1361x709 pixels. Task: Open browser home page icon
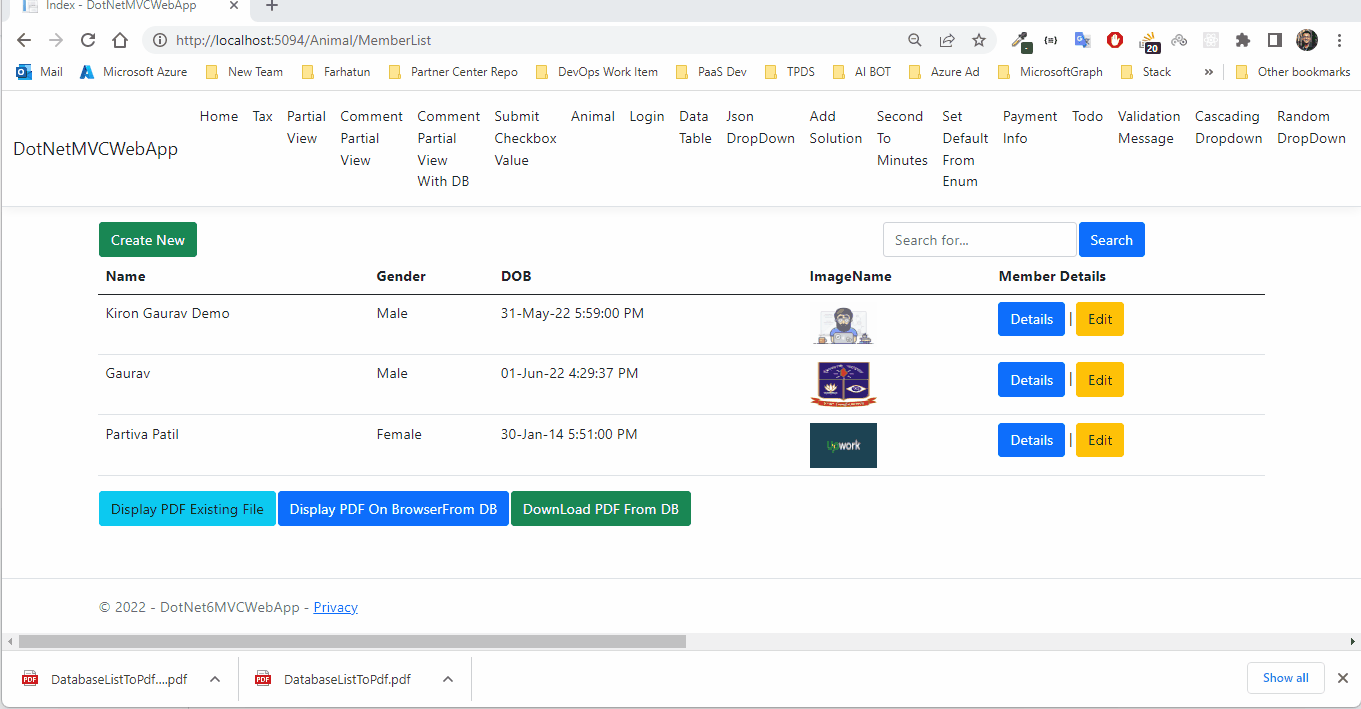coord(120,40)
